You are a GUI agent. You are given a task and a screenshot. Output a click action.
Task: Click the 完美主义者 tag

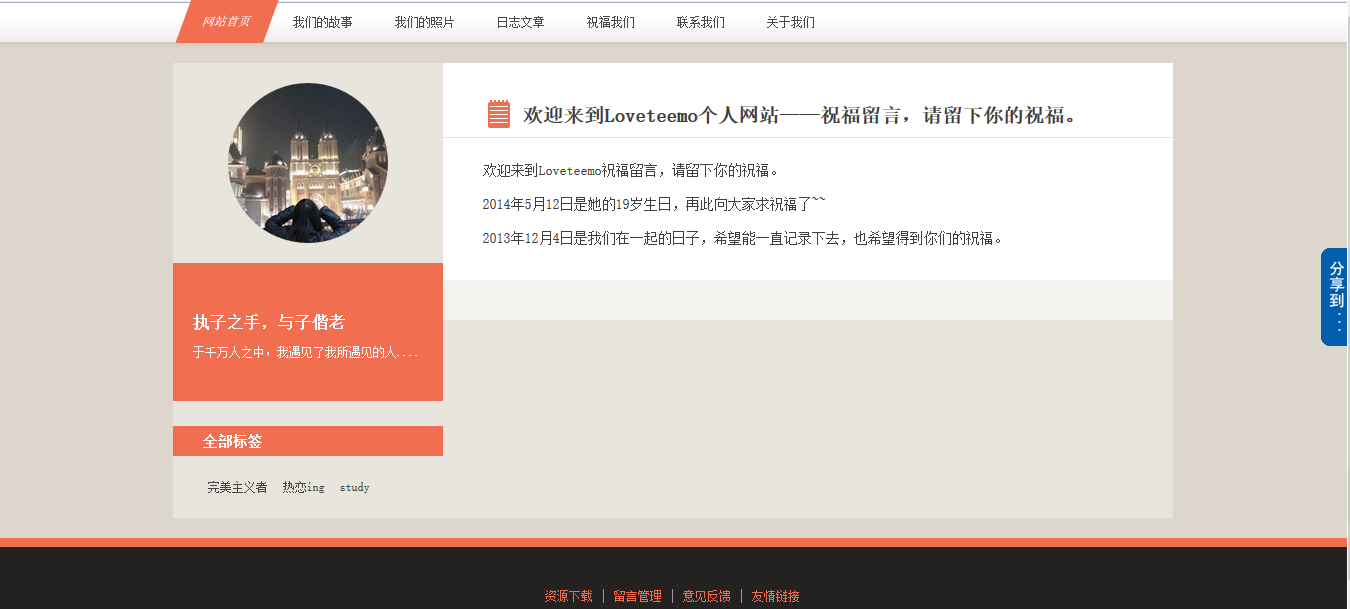pyautogui.click(x=237, y=488)
